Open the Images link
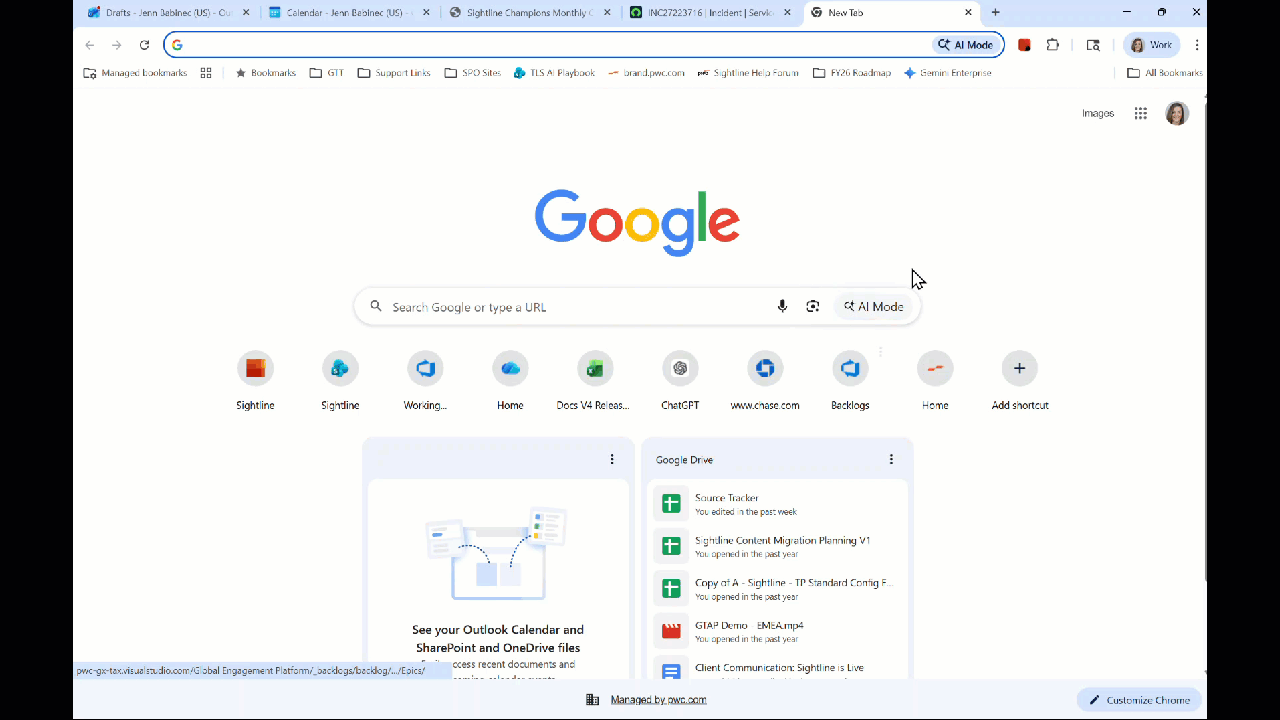Viewport: 1280px width, 720px height. tap(1098, 113)
